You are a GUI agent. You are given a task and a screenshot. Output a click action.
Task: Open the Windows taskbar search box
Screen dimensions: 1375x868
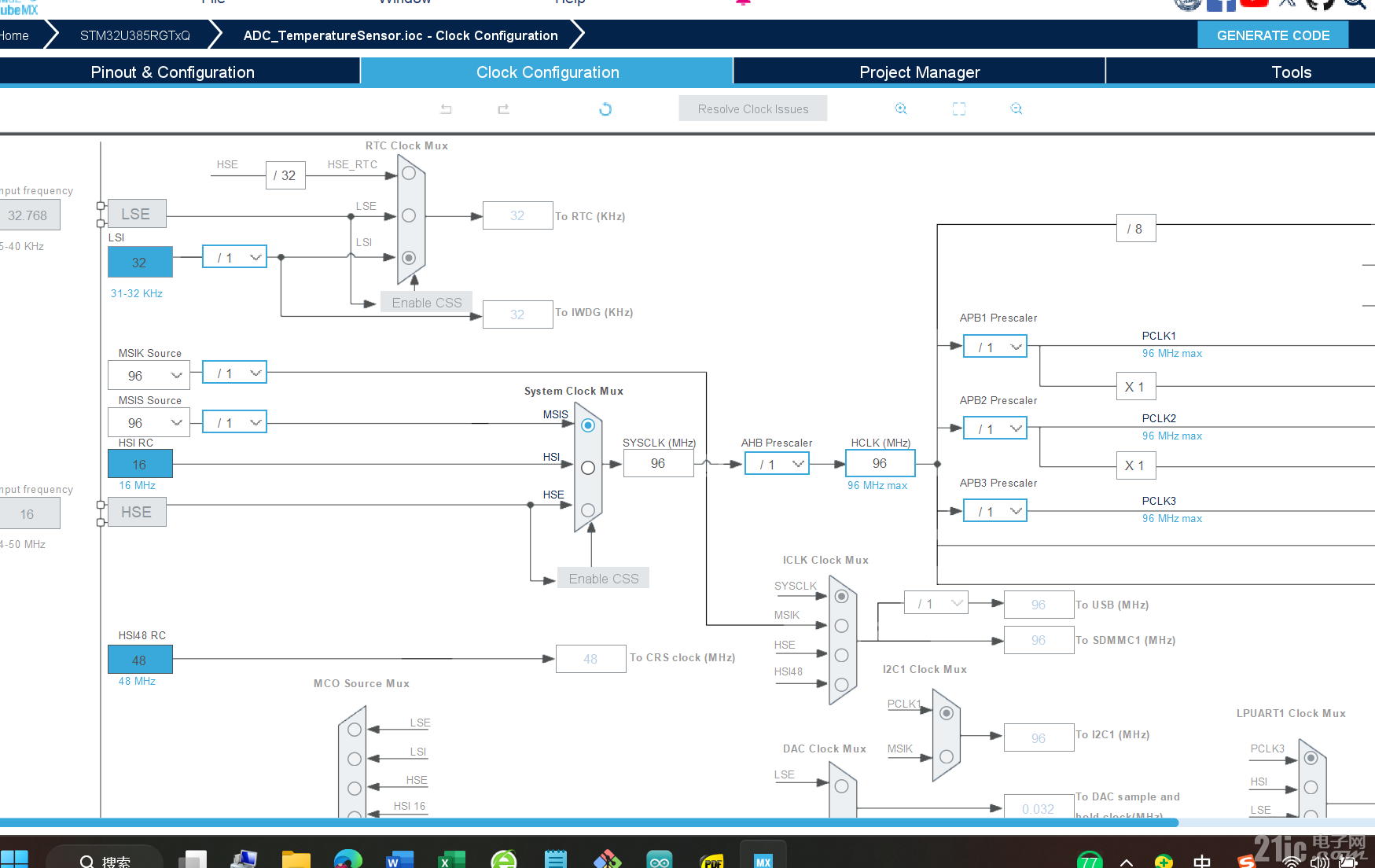(105, 859)
